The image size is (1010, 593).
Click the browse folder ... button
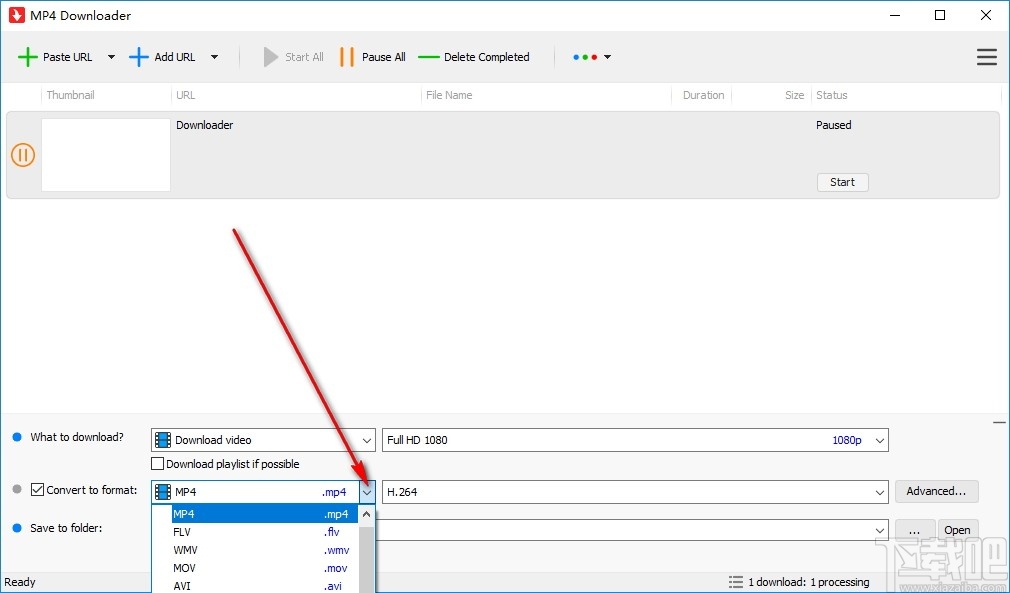(x=914, y=530)
